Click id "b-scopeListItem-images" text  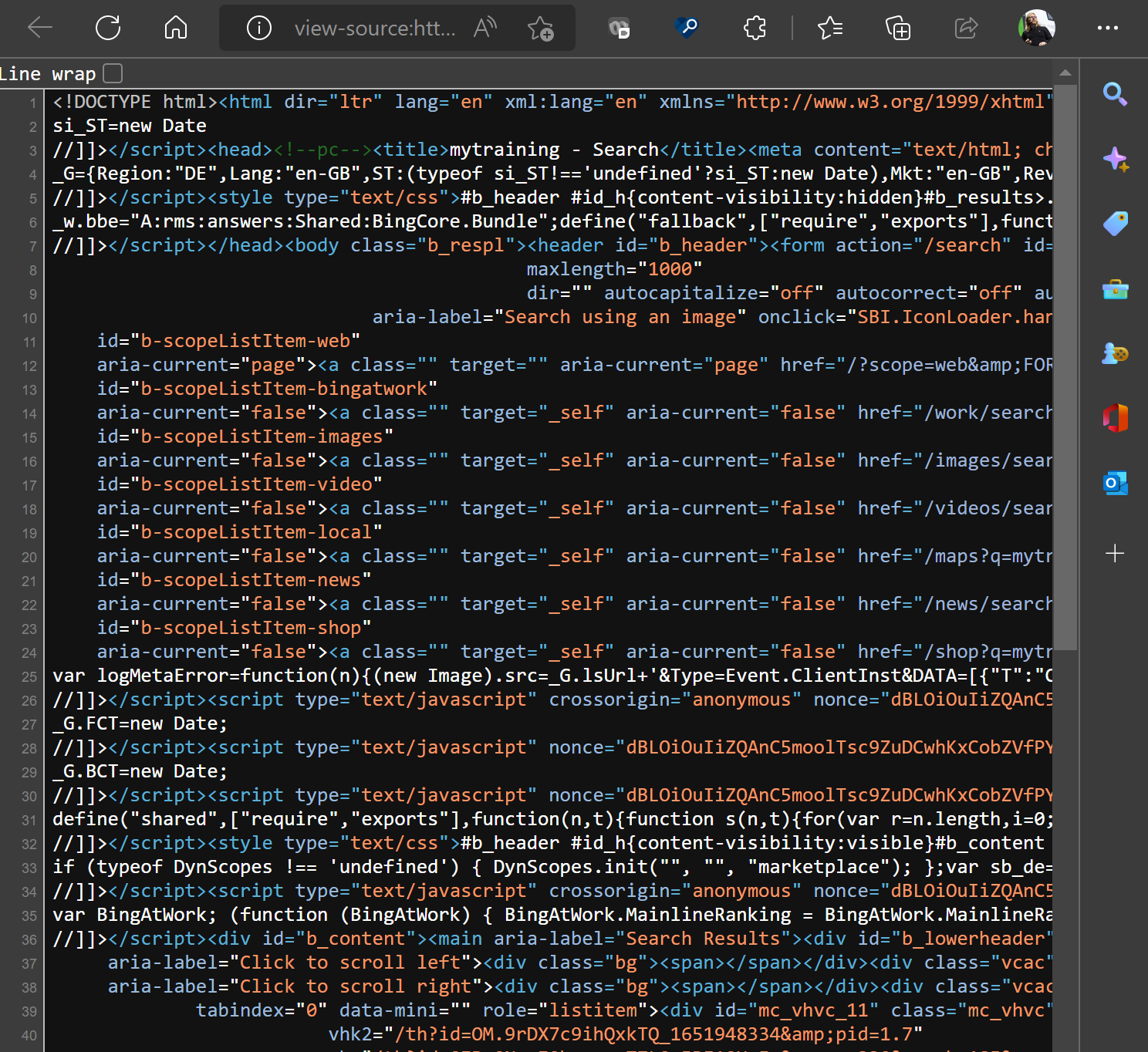[262, 437]
